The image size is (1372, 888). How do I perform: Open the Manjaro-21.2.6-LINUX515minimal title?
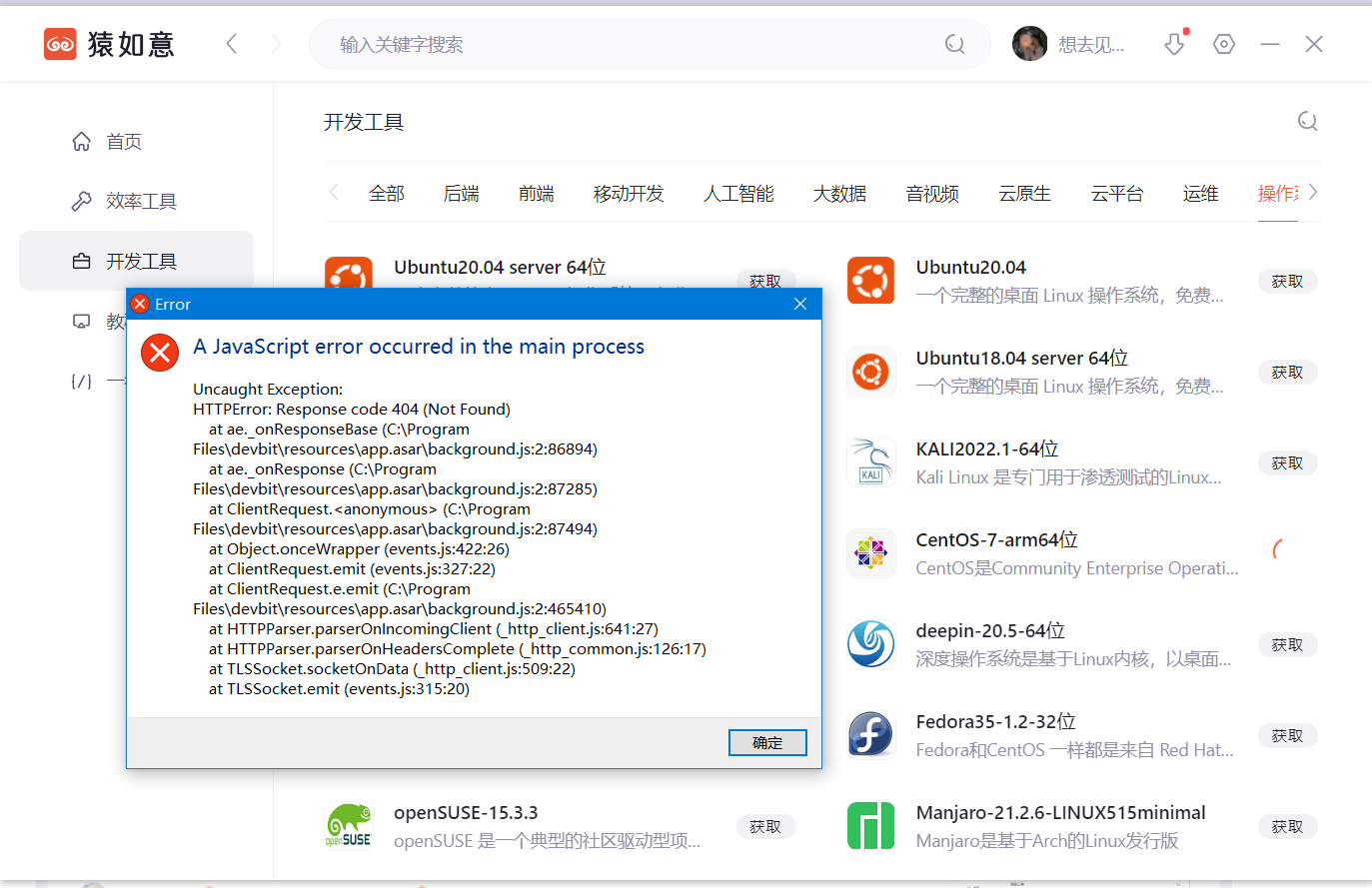[1061, 813]
